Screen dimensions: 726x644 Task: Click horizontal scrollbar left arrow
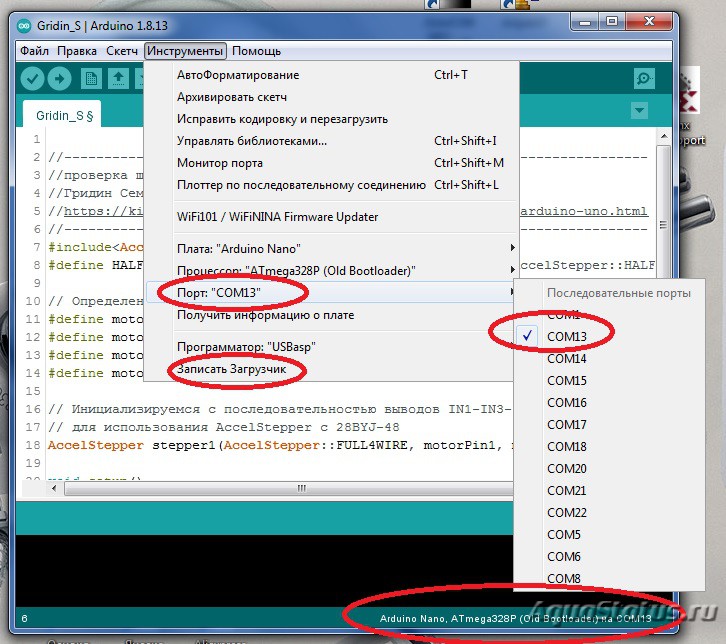pyautogui.click(x=54, y=488)
